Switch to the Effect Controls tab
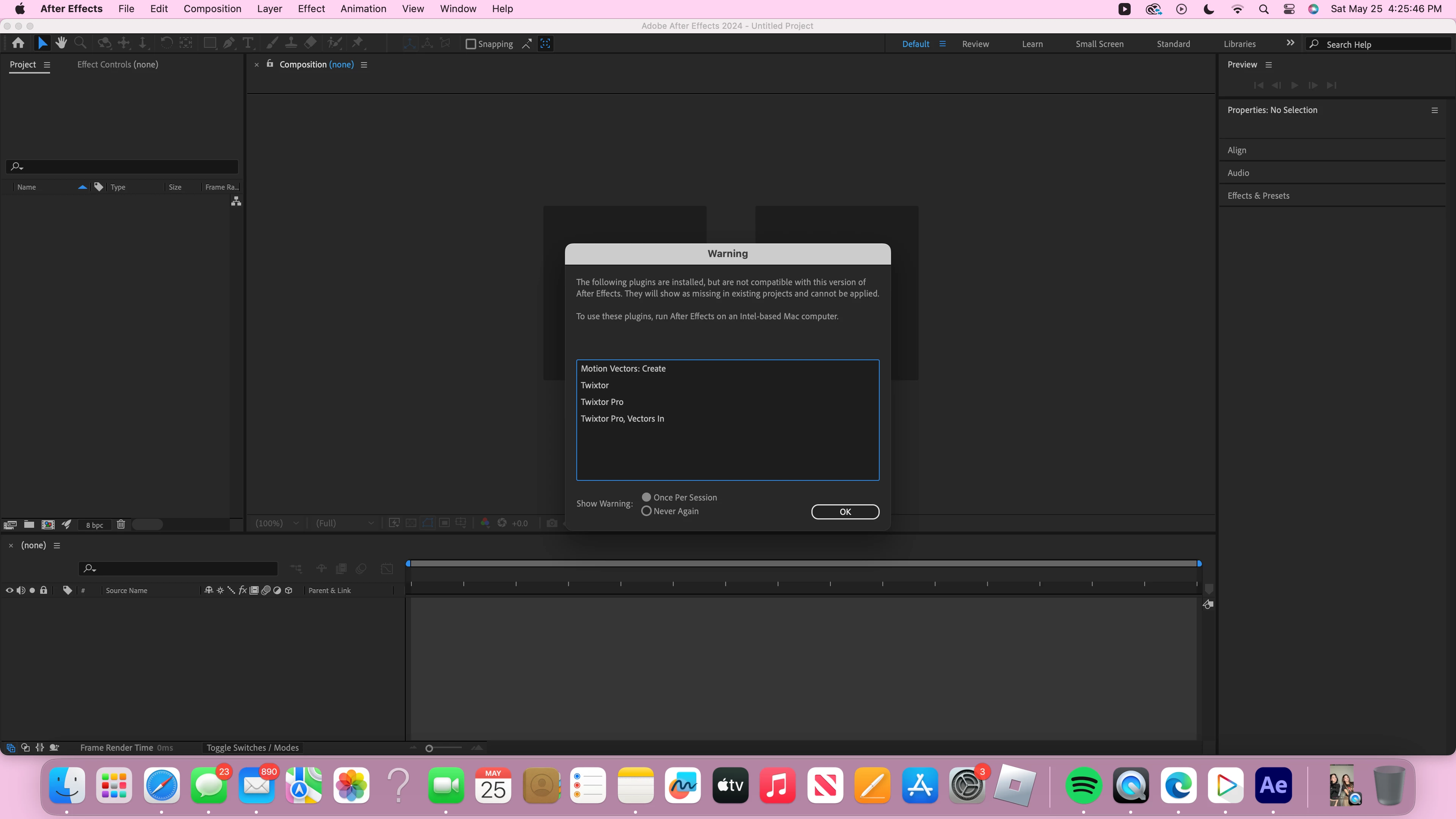Viewport: 1456px width, 819px height. tap(118, 64)
